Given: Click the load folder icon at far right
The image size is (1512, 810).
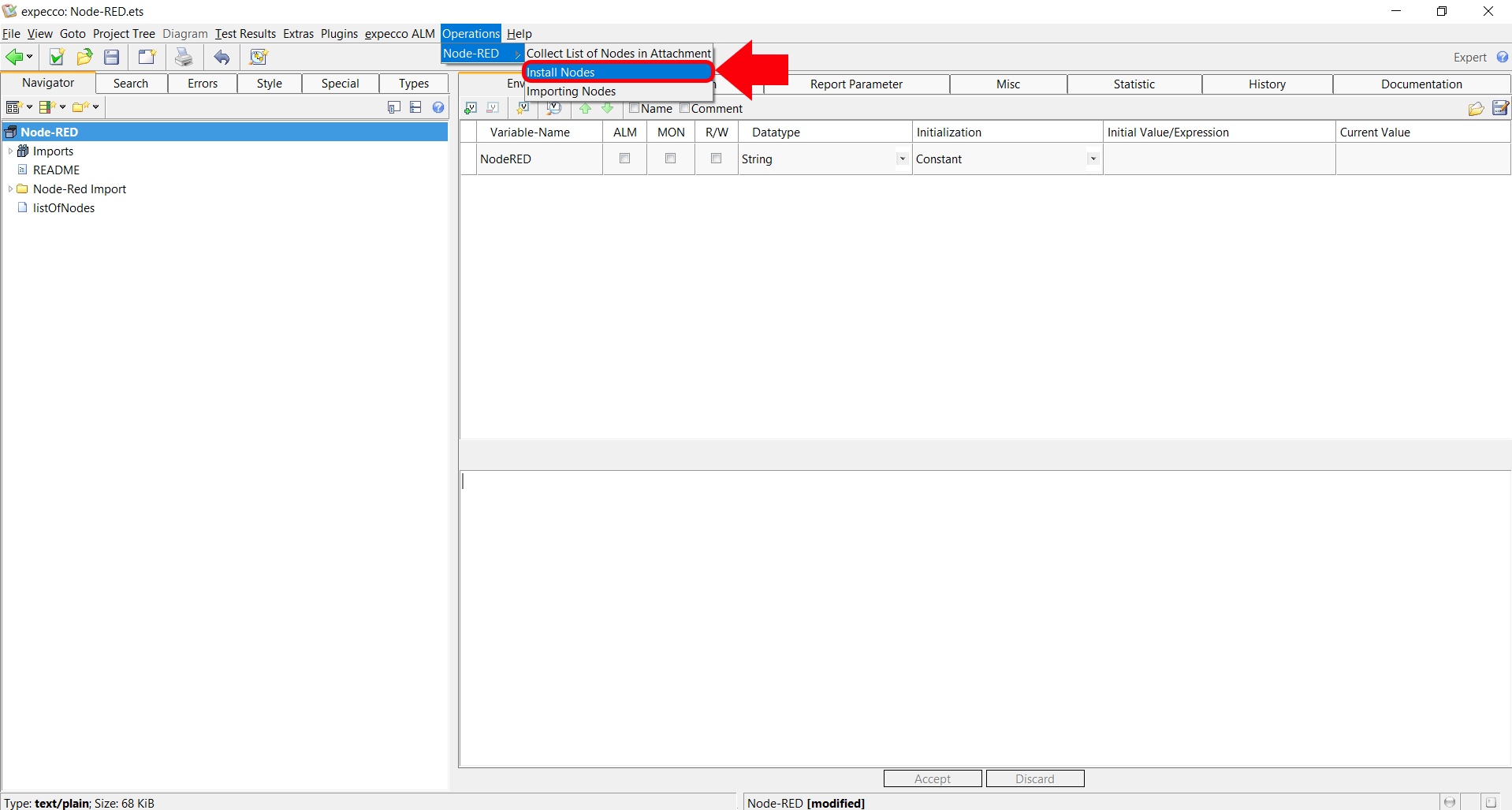Looking at the screenshot, I should tap(1476, 108).
